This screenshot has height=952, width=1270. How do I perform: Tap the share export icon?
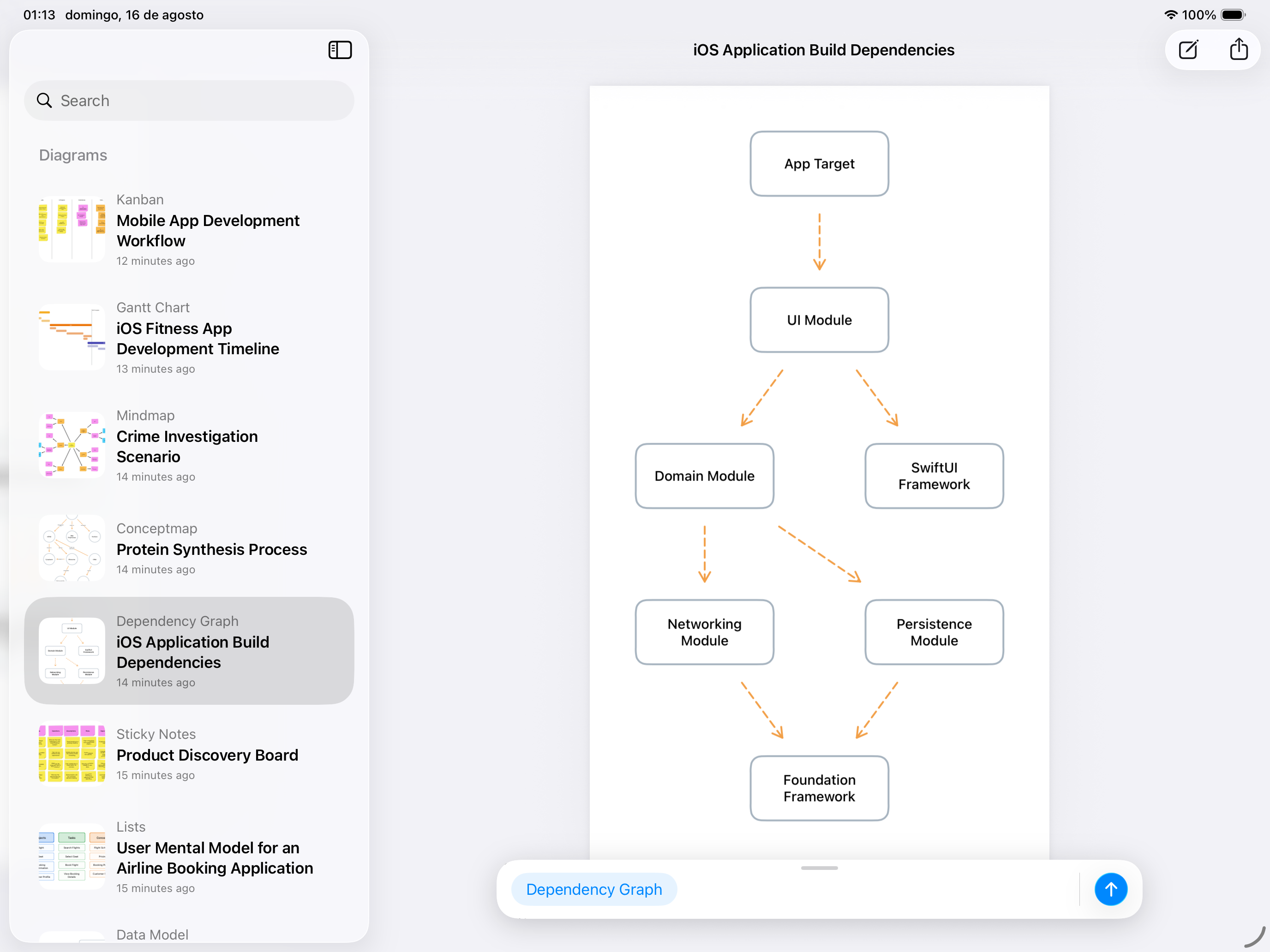1239,49
